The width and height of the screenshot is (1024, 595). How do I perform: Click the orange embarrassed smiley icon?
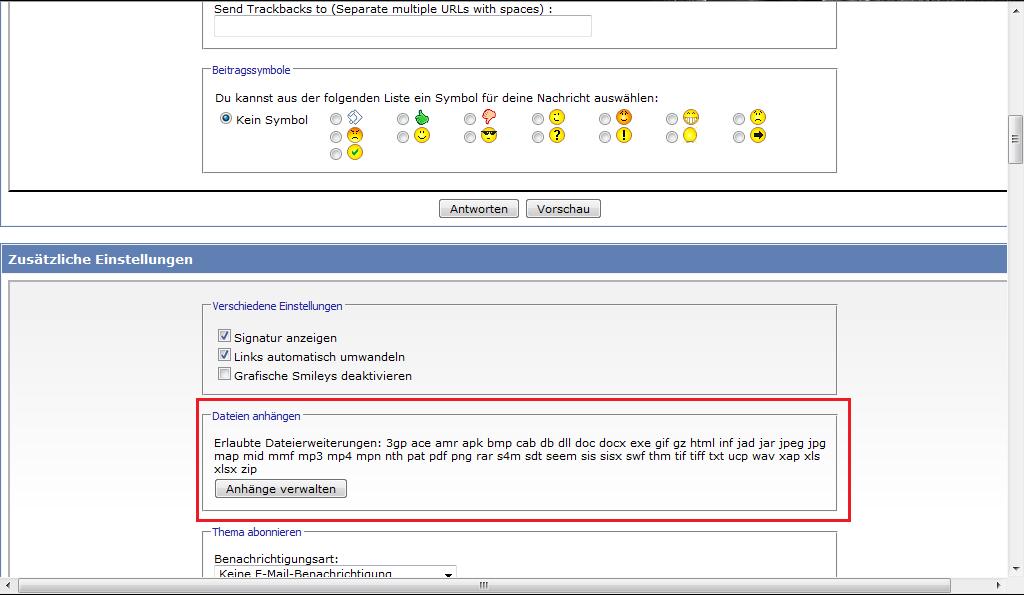pos(624,118)
